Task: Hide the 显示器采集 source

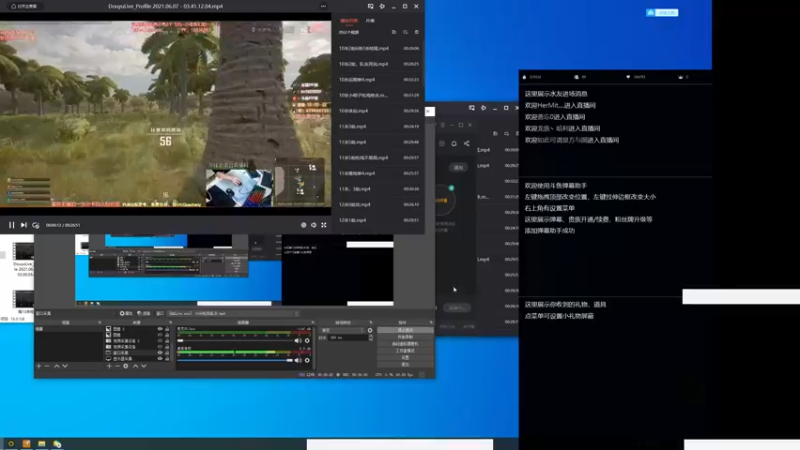Action: 160,359
